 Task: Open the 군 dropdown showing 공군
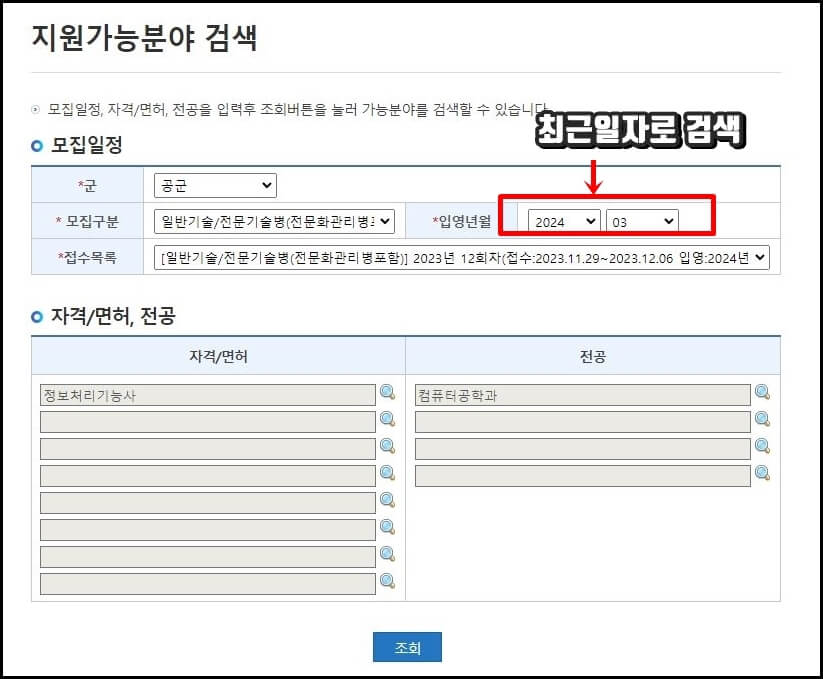pos(214,184)
